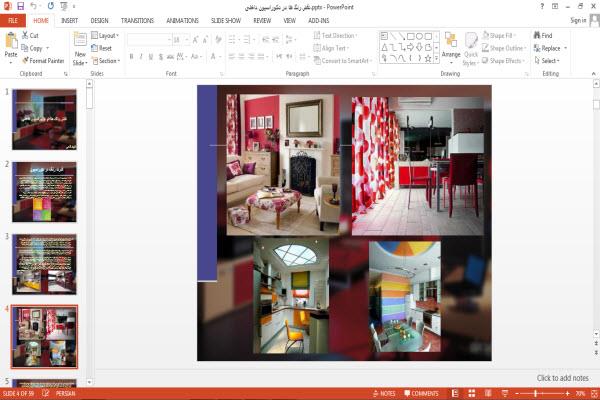The height and width of the screenshot is (400, 600).
Task: Open spell check icon in status bar
Action: (x=45, y=393)
